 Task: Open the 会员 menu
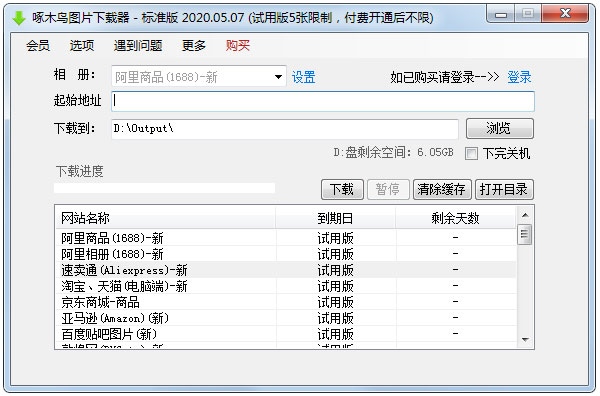tap(38, 46)
